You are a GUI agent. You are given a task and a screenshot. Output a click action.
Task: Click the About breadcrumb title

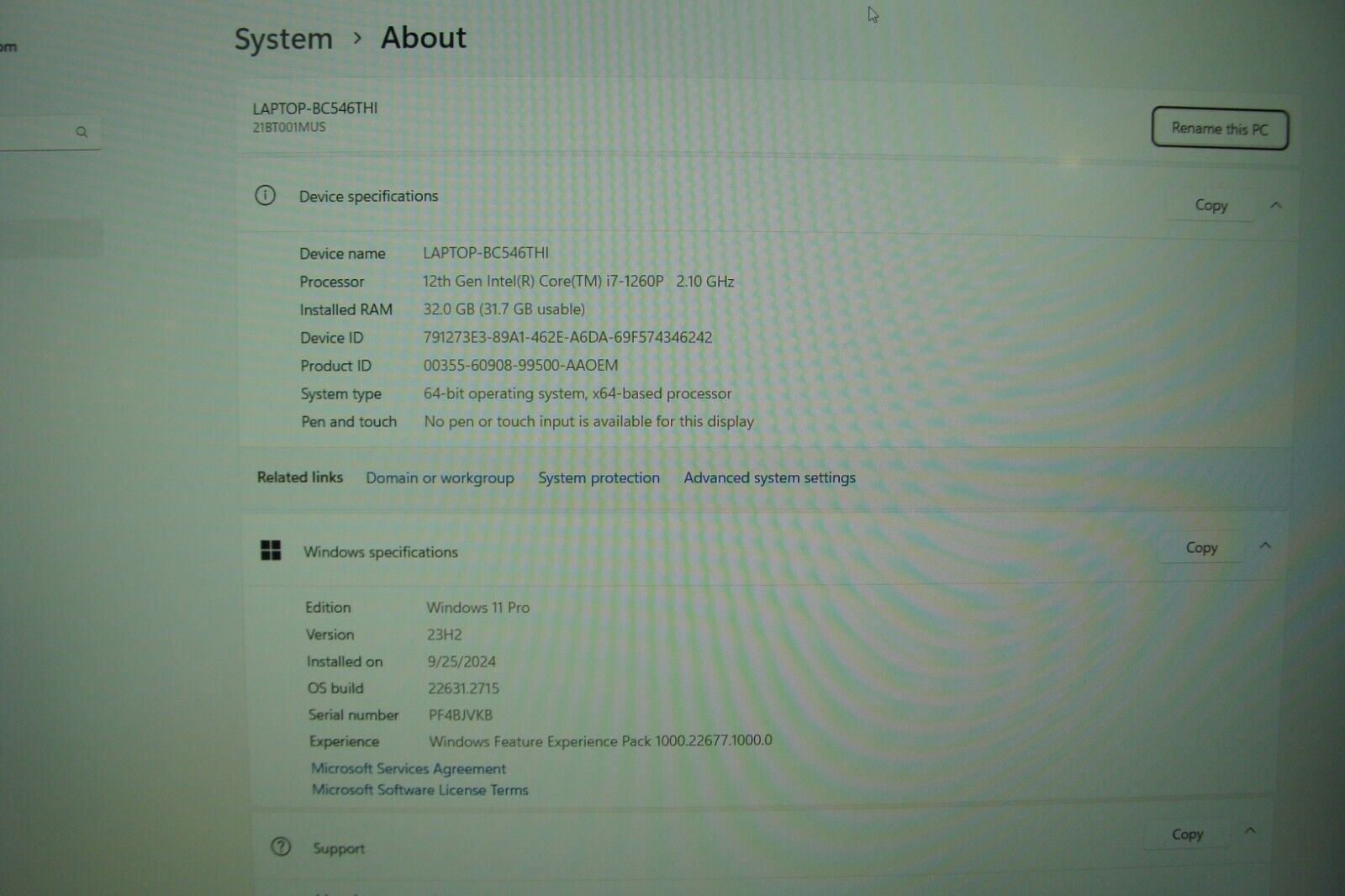424,38
